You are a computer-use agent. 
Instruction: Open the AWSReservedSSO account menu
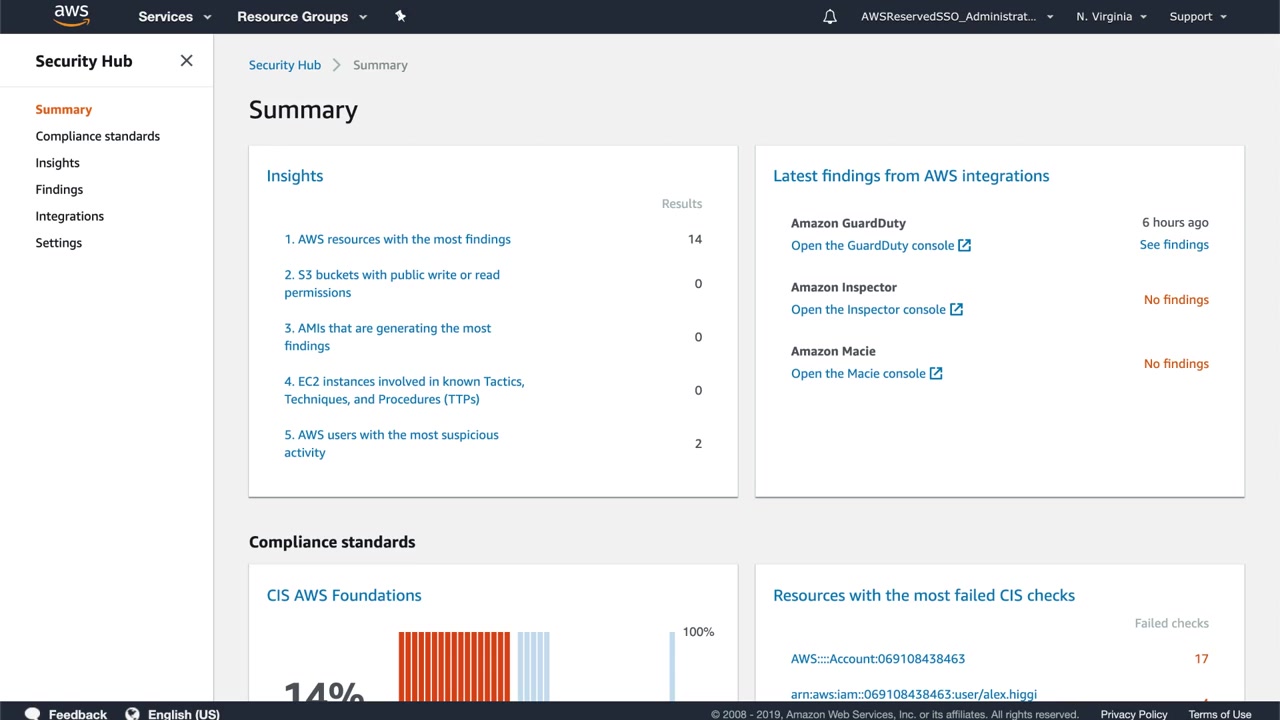click(956, 17)
